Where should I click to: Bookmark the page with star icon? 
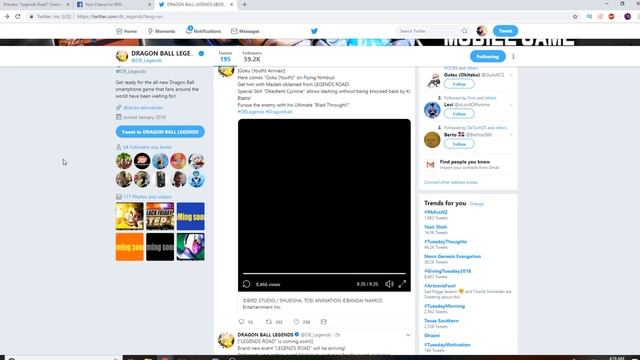coord(575,16)
